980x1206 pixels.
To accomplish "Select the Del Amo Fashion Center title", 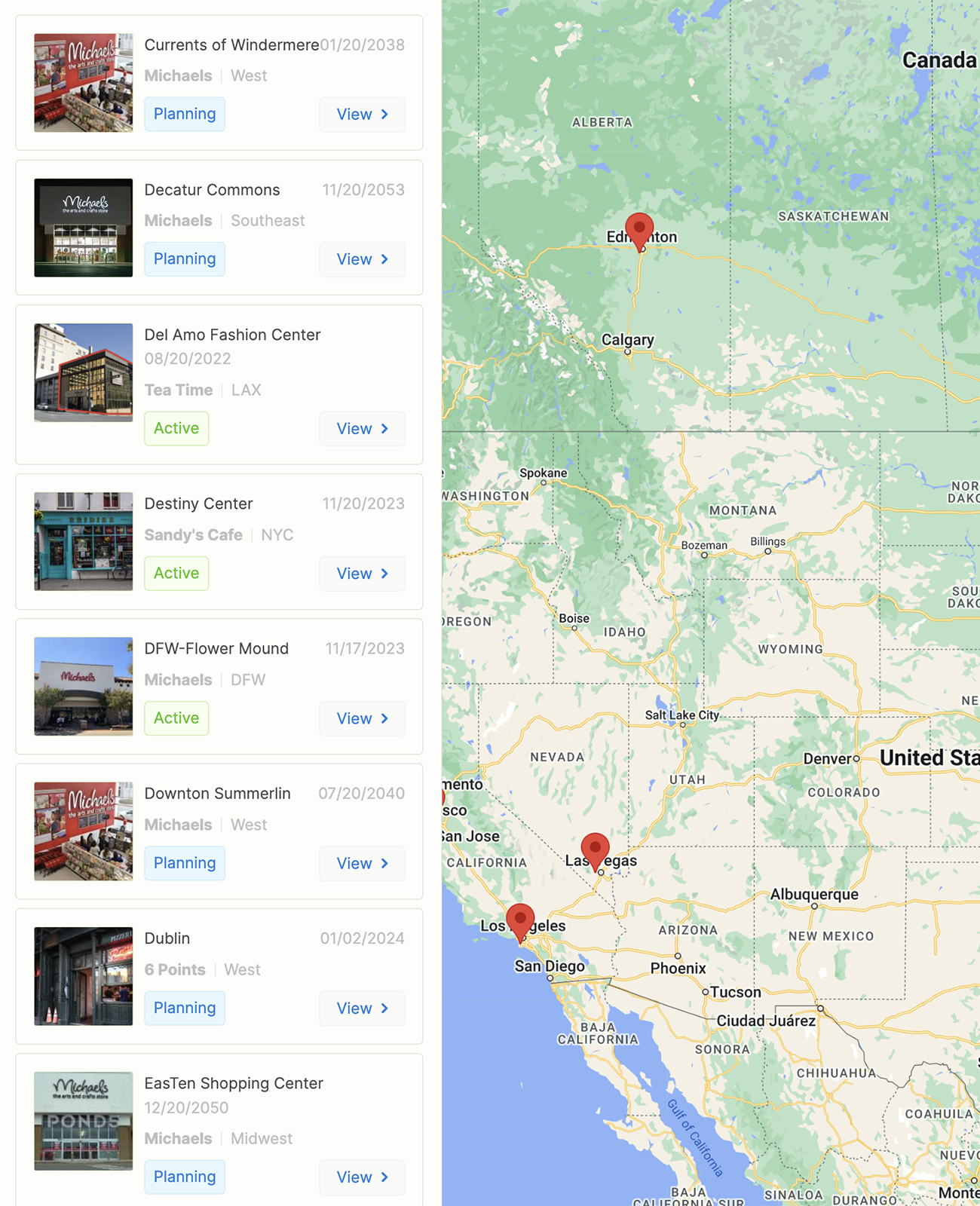I will point(233,335).
